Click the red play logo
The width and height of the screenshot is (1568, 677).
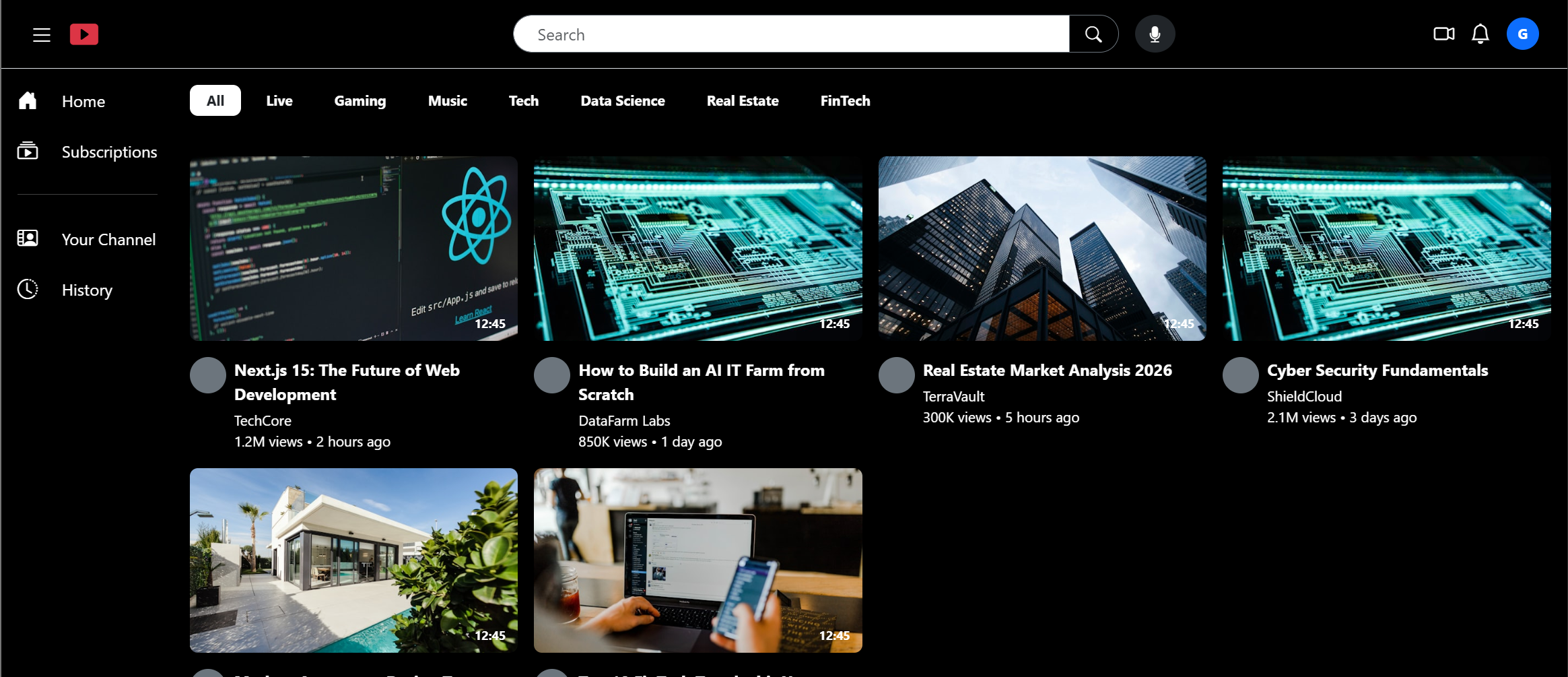[x=84, y=34]
